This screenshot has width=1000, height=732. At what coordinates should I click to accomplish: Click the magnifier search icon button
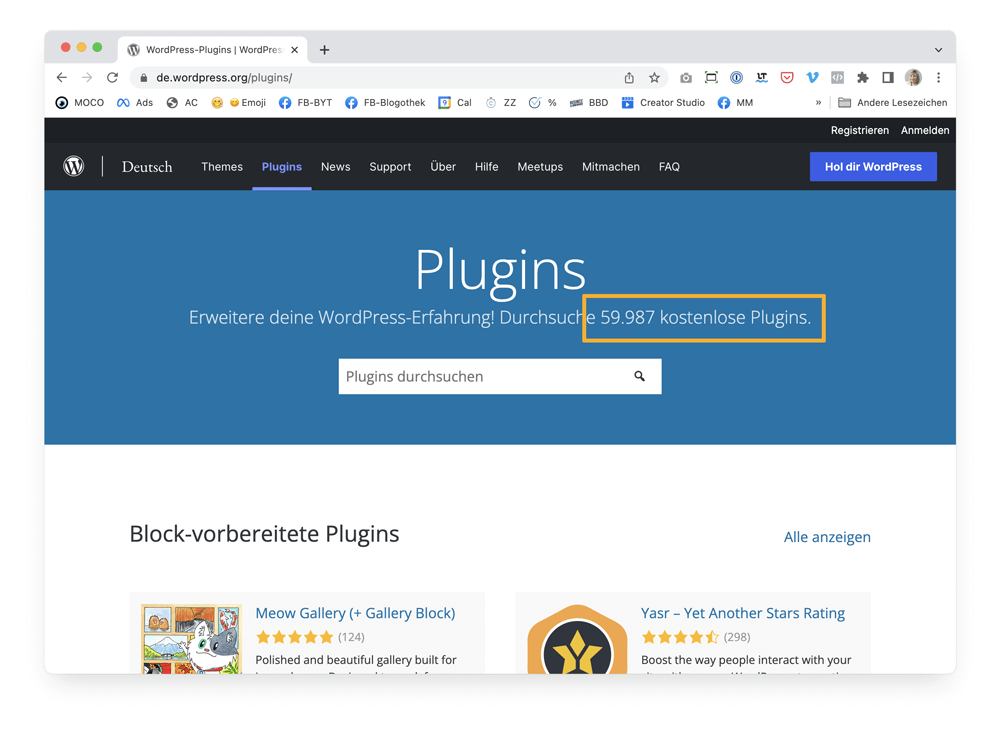click(639, 376)
